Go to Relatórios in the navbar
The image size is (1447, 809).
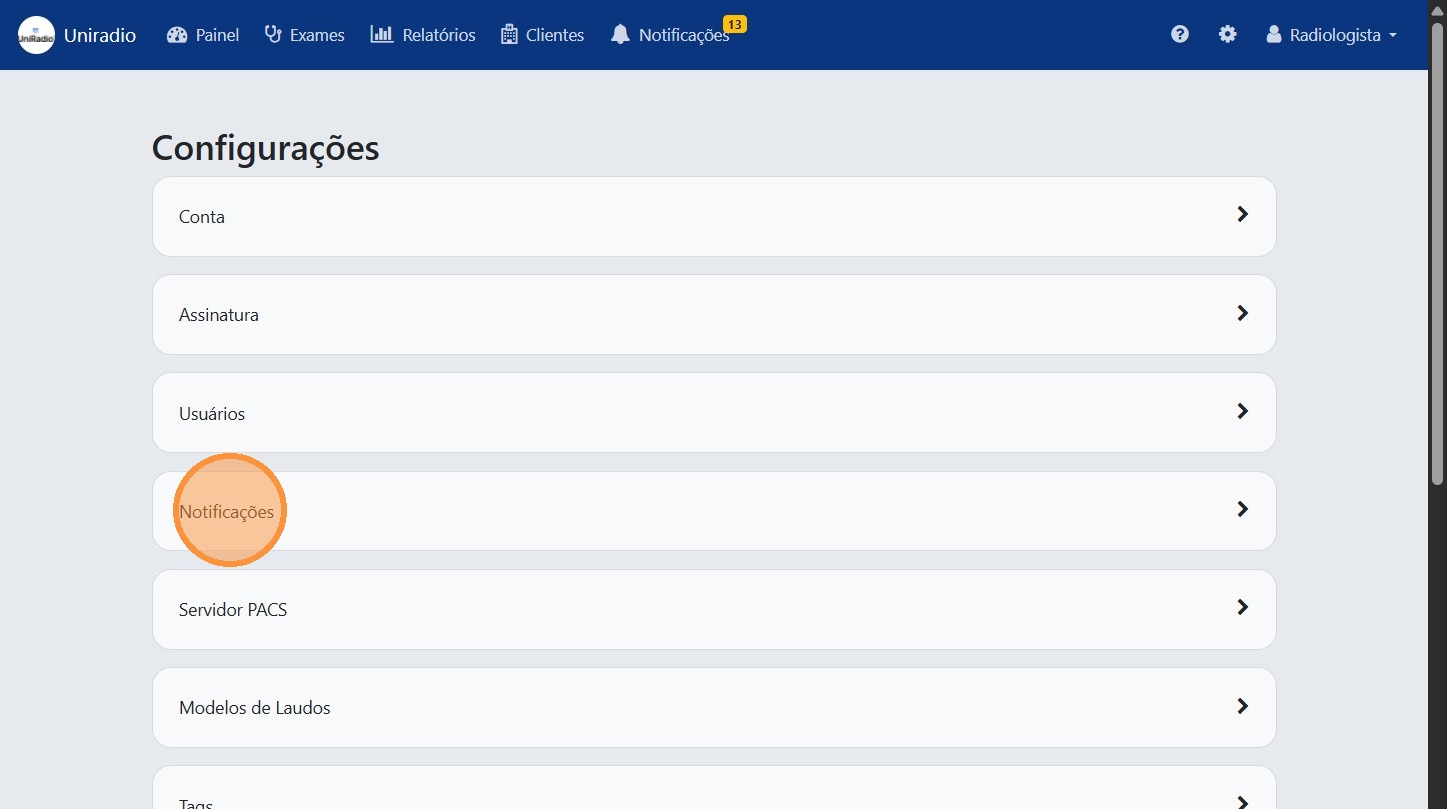coord(438,35)
